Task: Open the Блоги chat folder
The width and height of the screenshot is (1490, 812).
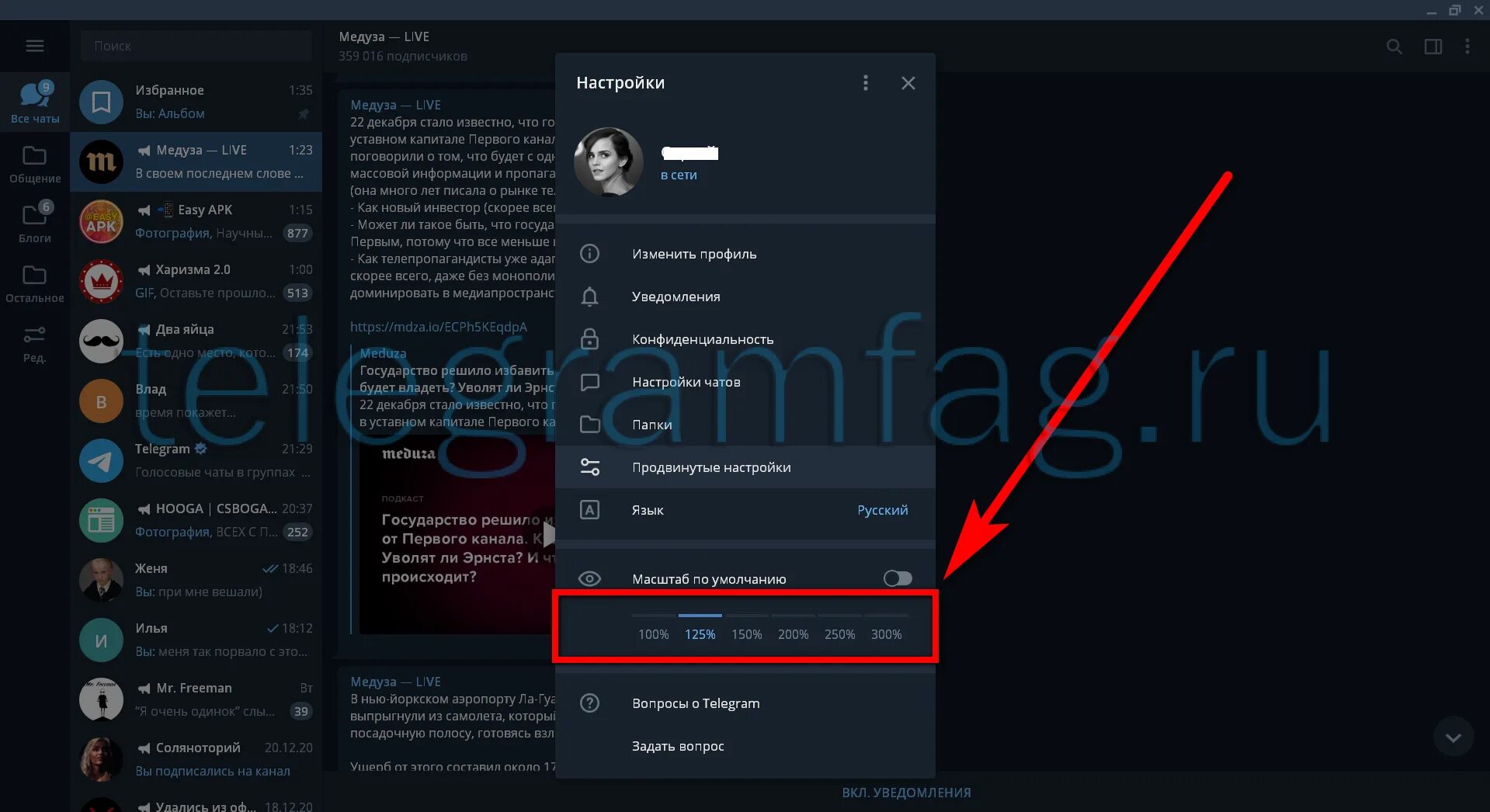Action: click(35, 223)
